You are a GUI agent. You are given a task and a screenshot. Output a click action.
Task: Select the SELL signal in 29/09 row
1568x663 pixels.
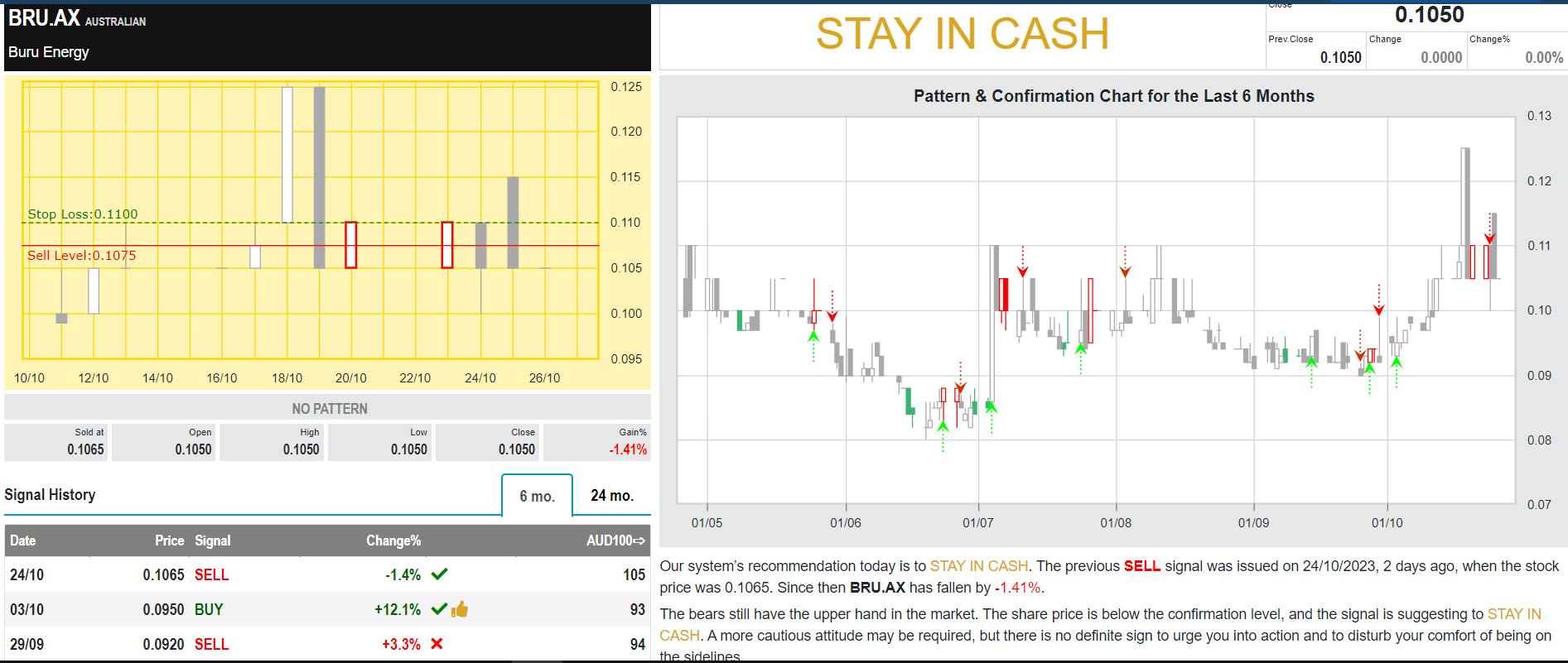coord(211,644)
